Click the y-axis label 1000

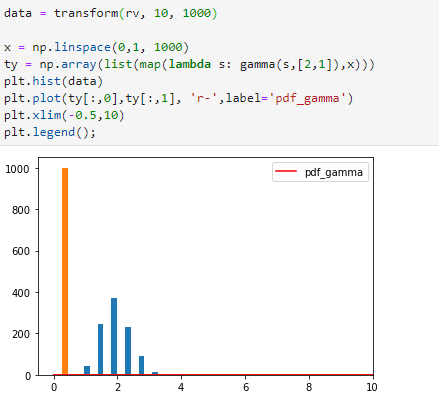[x=17, y=169]
